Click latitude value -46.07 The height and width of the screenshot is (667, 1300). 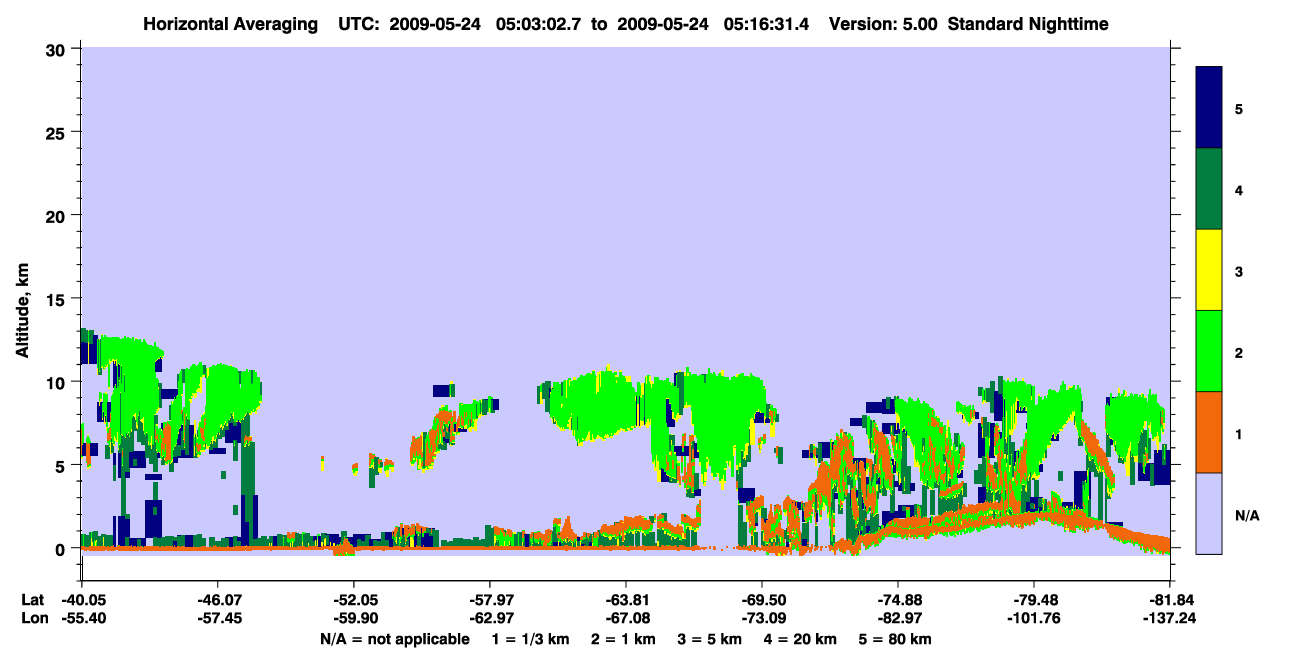pyautogui.click(x=217, y=599)
